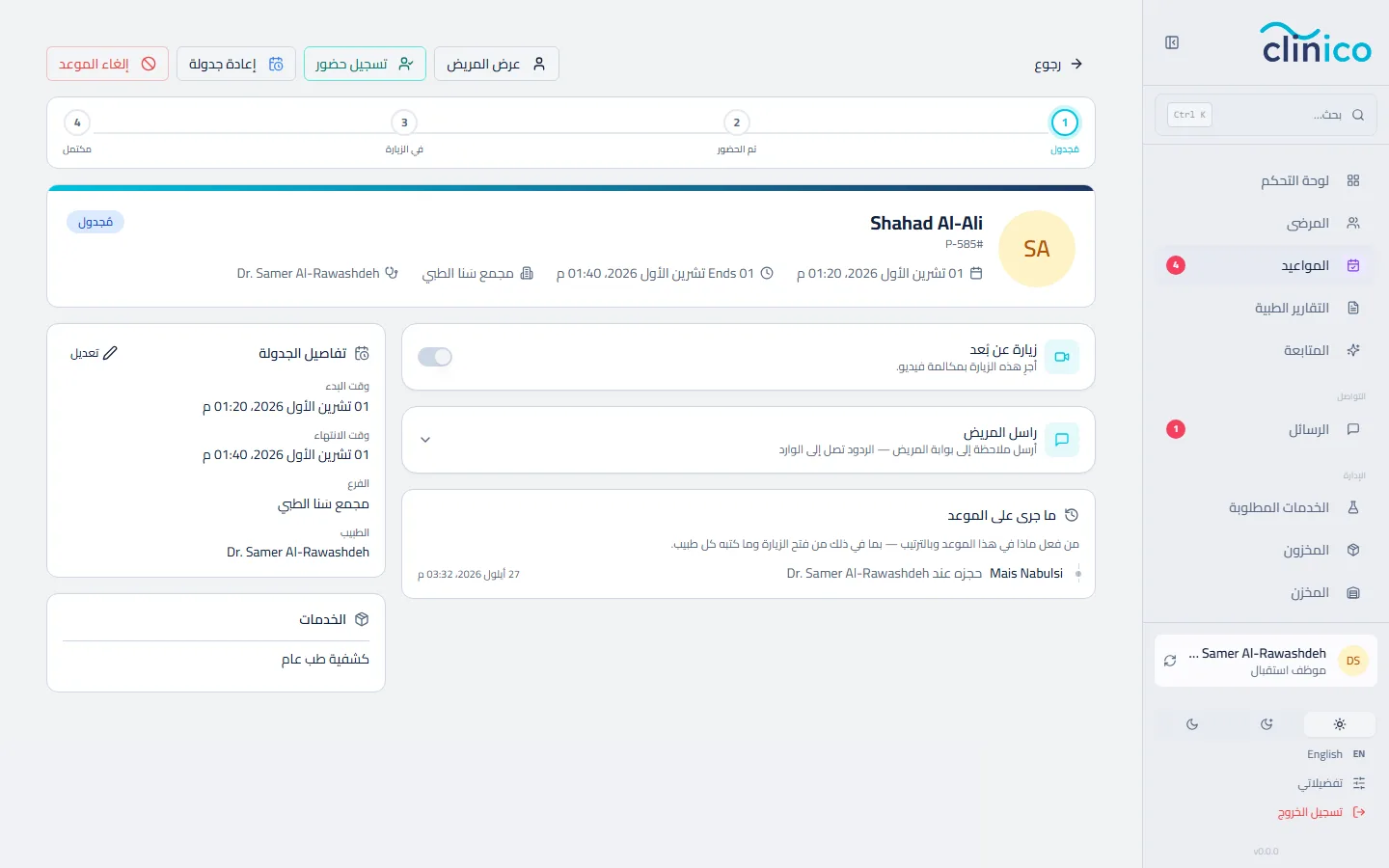
Task: Go back using the رجوع arrow button
Action: click(x=1058, y=64)
